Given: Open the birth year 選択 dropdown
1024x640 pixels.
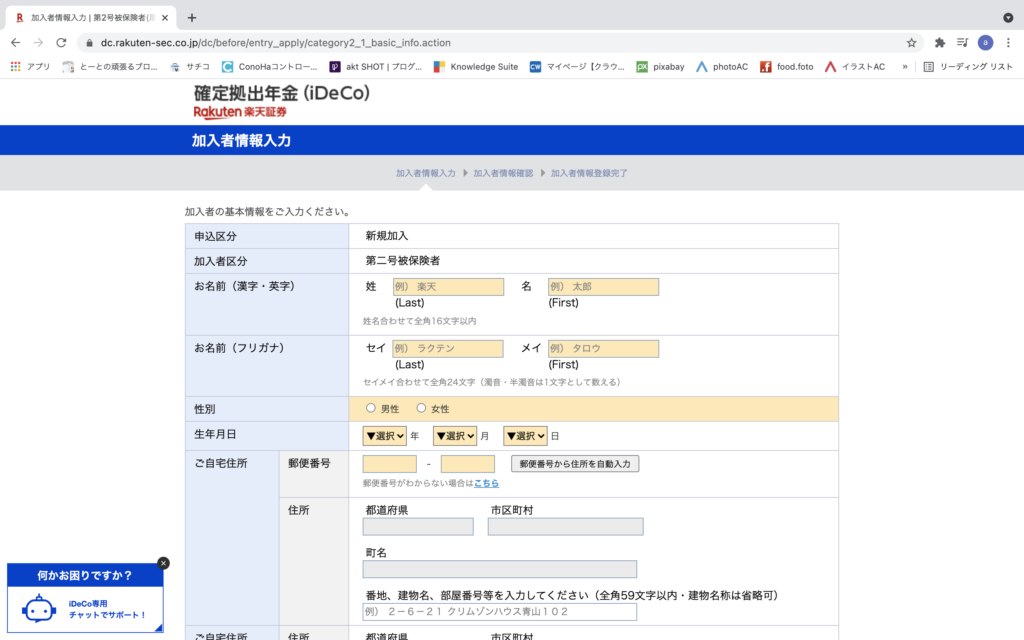Looking at the screenshot, I should pos(385,436).
